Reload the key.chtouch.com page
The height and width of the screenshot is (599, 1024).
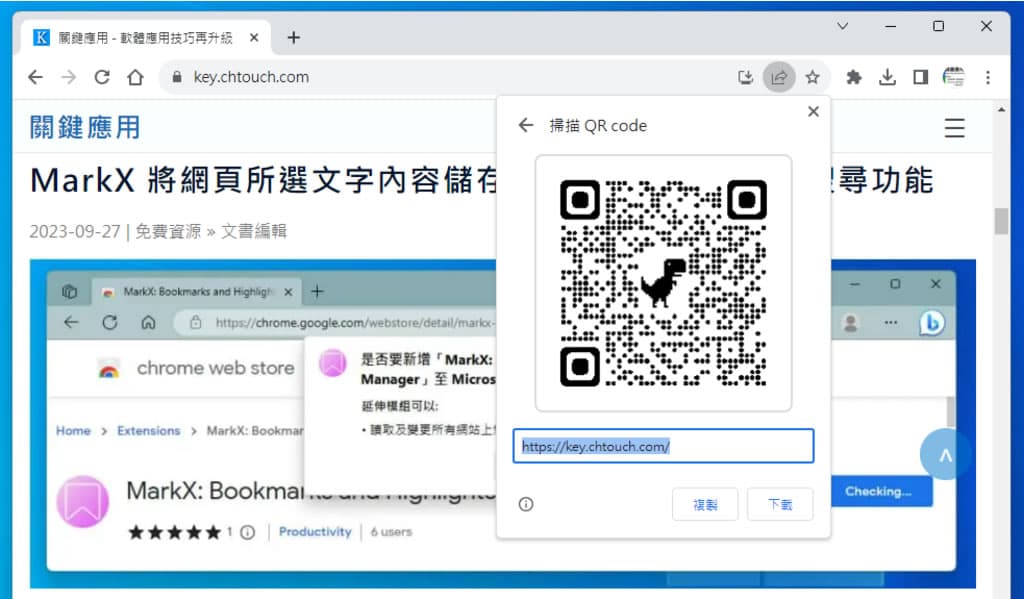click(x=102, y=77)
